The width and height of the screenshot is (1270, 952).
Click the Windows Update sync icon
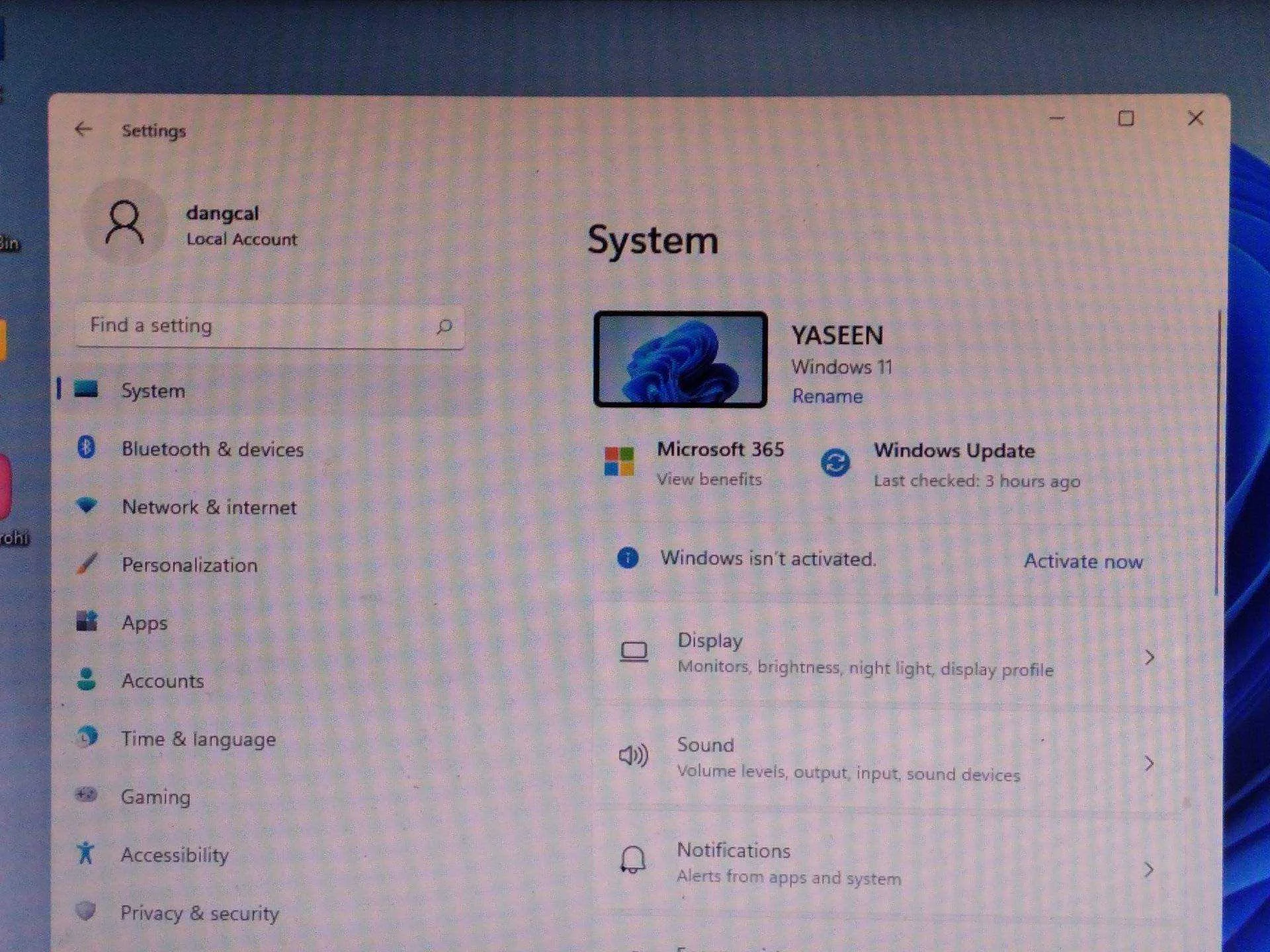pos(835,463)
